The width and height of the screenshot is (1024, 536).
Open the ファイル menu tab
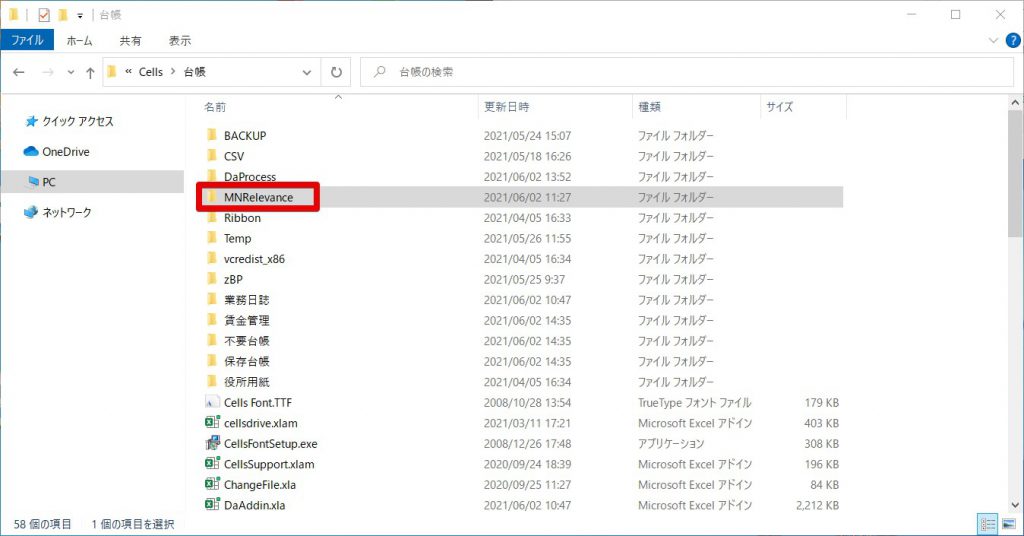click(27, 40)
